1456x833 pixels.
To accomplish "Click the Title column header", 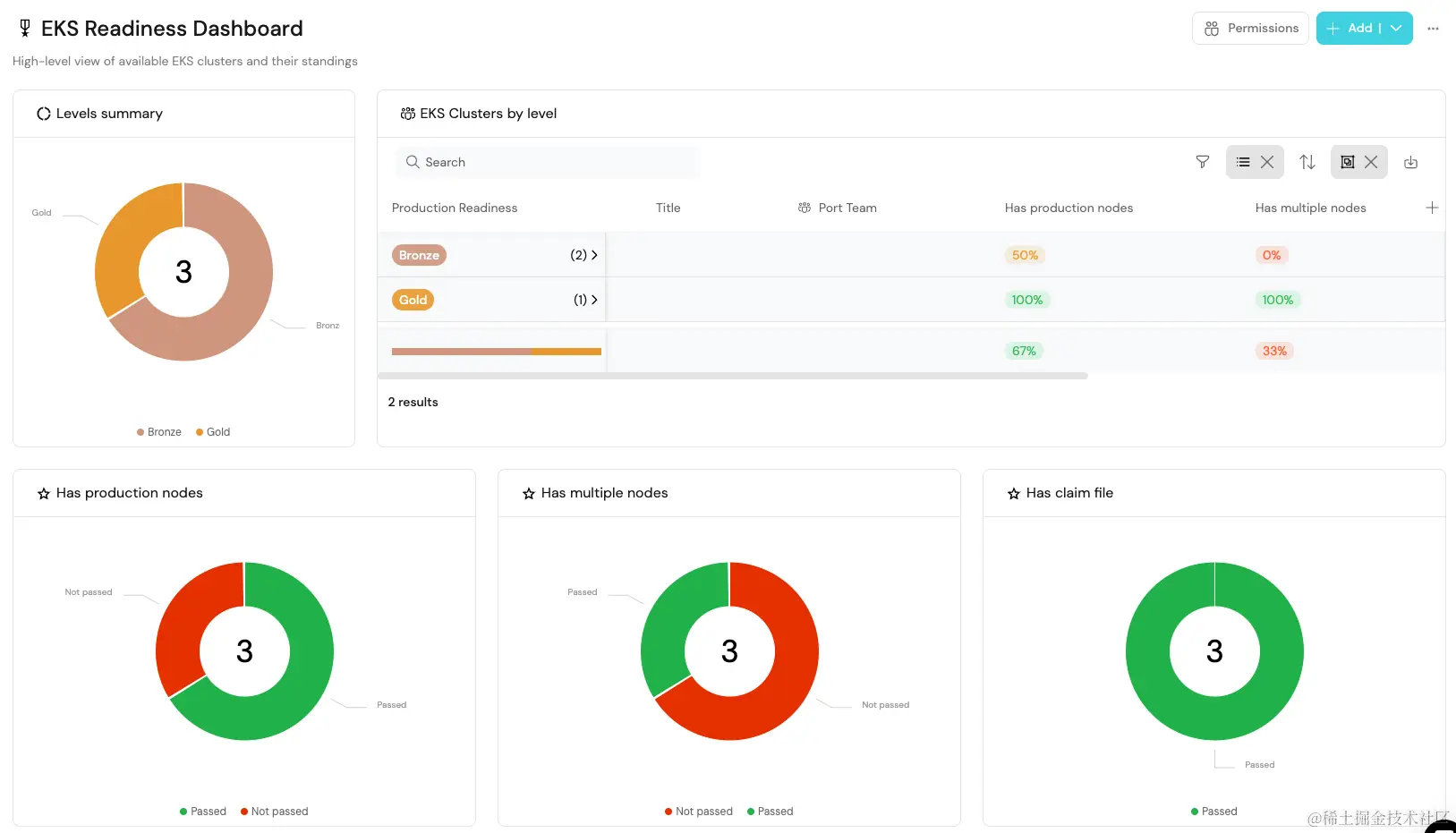I will pyautogui.click(x=668, y=208).
